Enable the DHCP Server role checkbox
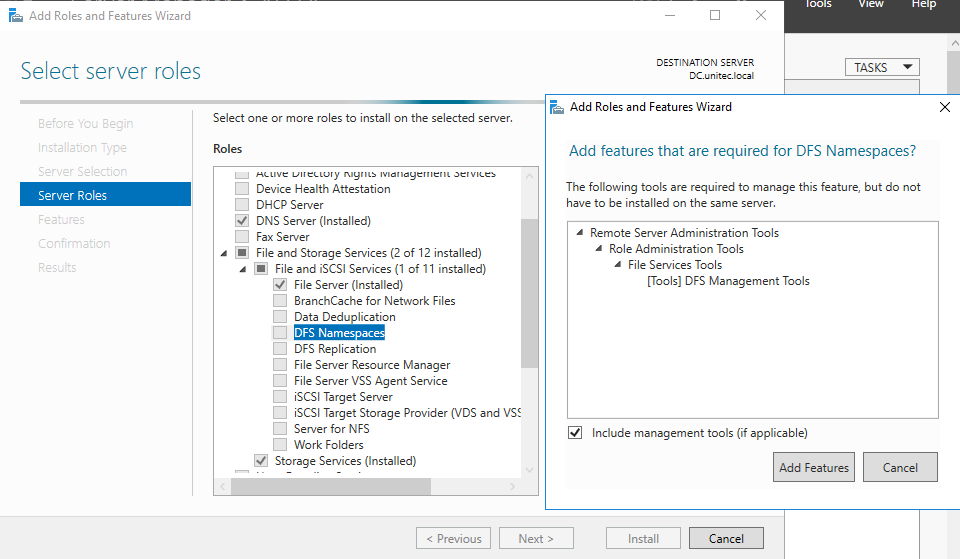The image size is (960, 559). [x=242, y=205]
